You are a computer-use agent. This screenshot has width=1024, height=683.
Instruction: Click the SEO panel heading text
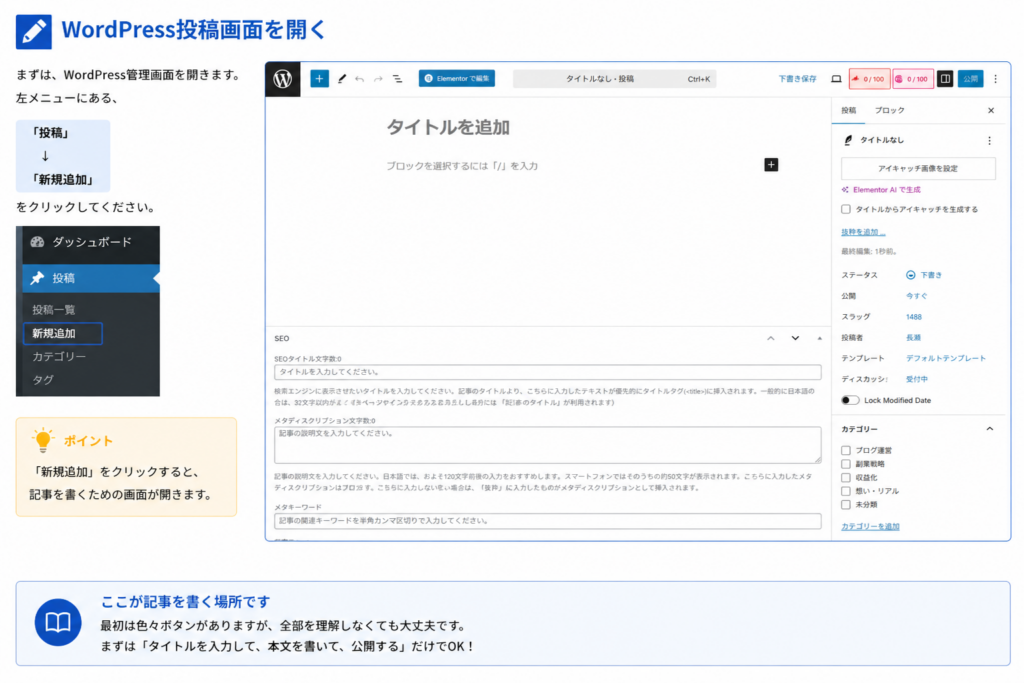click(281, 338)
